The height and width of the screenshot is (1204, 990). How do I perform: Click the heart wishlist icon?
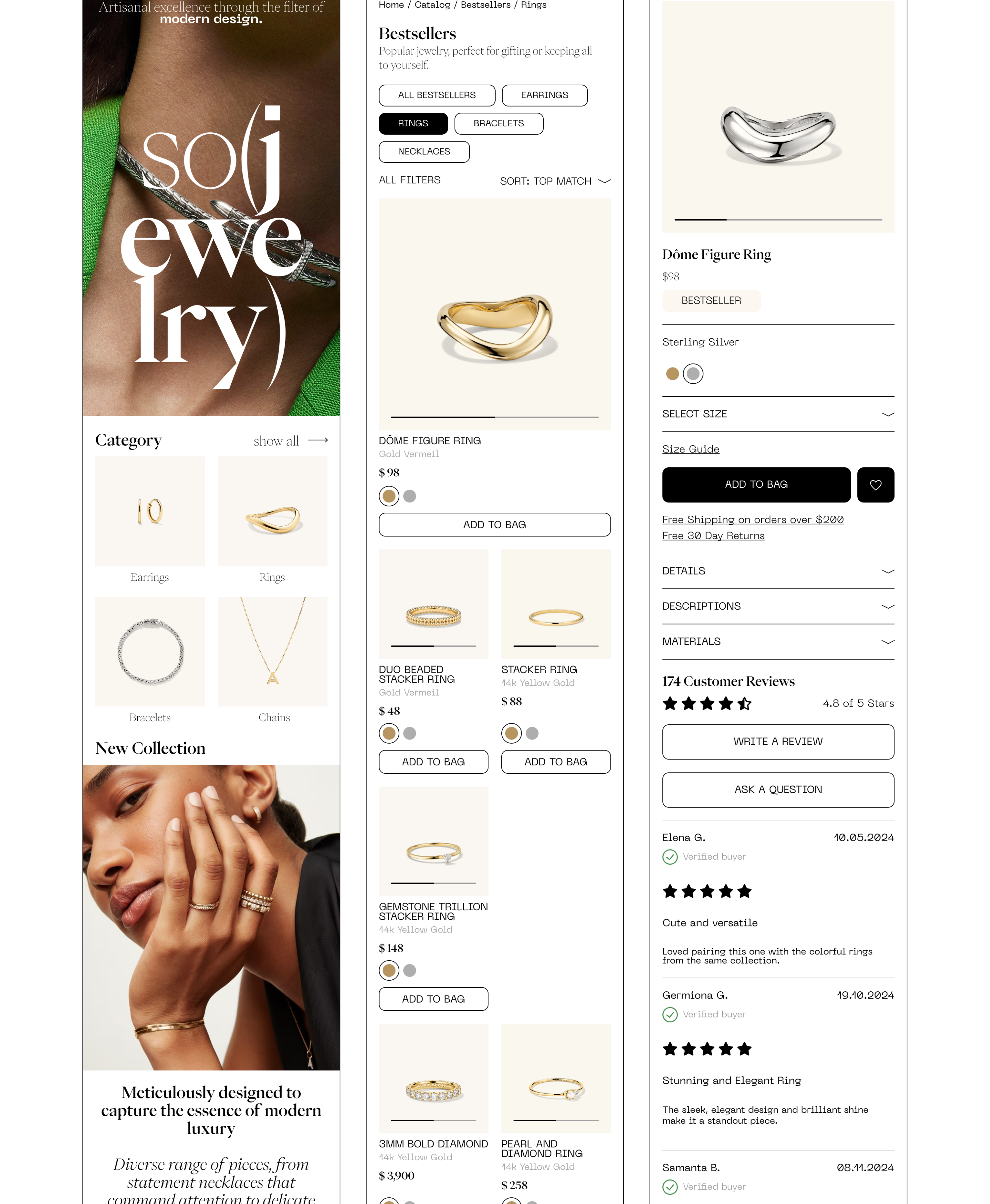point(876,485)
